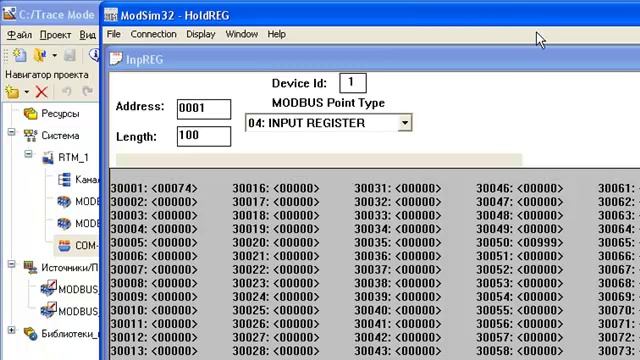This screenshot has height=360, width=640.
Task: Open Вид menu in Trace Mode
Action: (87, 35)
